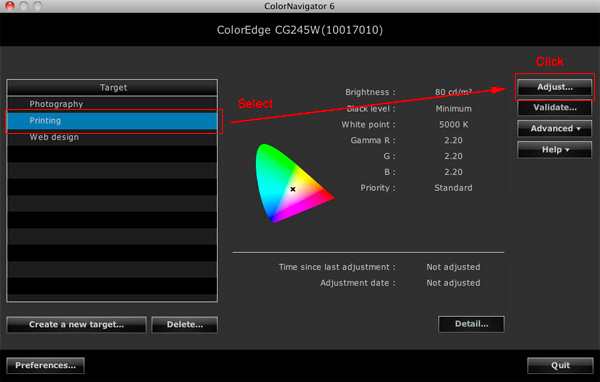Choose the Web design target
Screen dimensions: 600x382
click(x=112, y=137)
